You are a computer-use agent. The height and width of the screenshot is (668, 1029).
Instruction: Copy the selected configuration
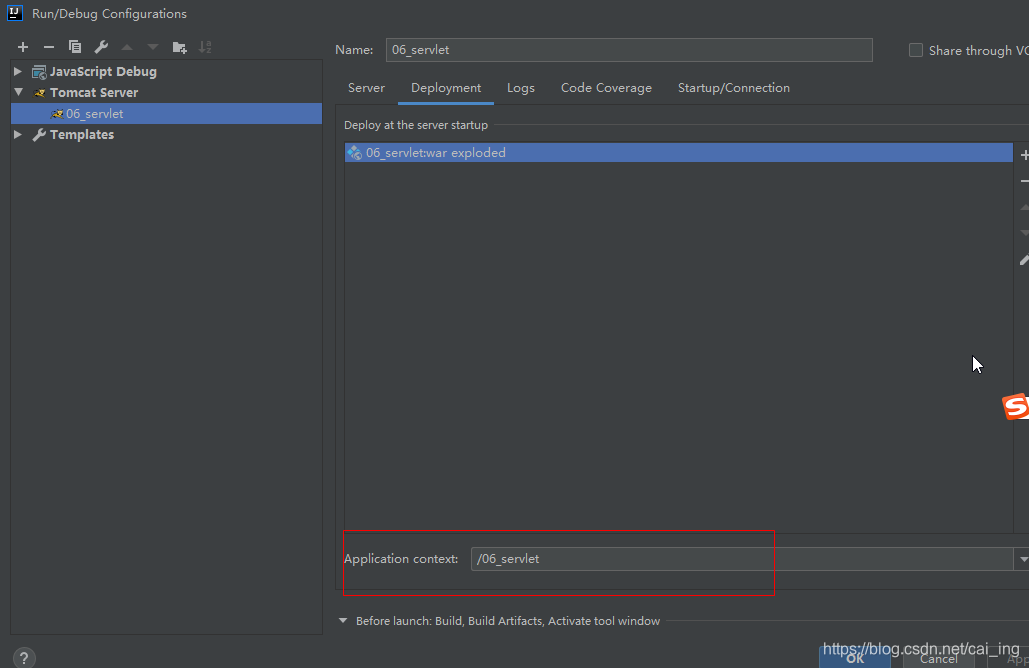pyautogui.click(x=75, y=47)
